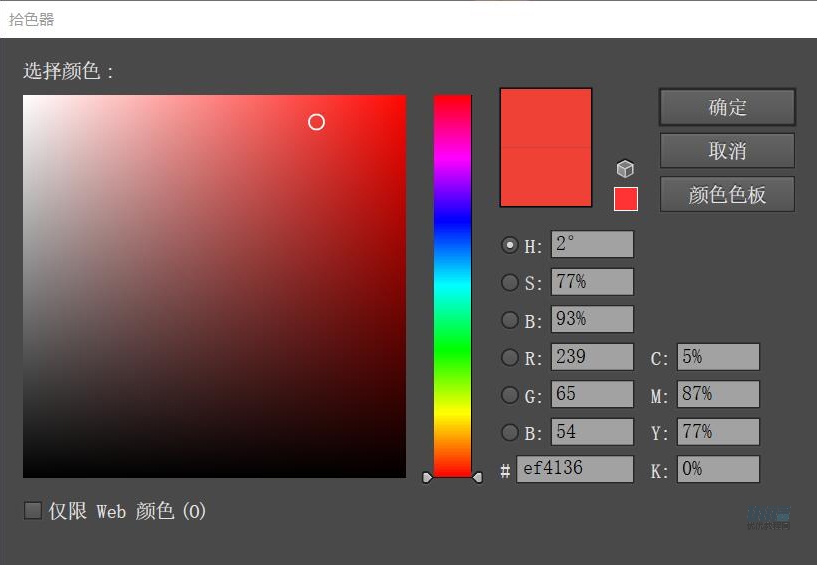Click the rainbow hue spectrum bar
This screenshot has height=565, width=817.
pos(453,286)
